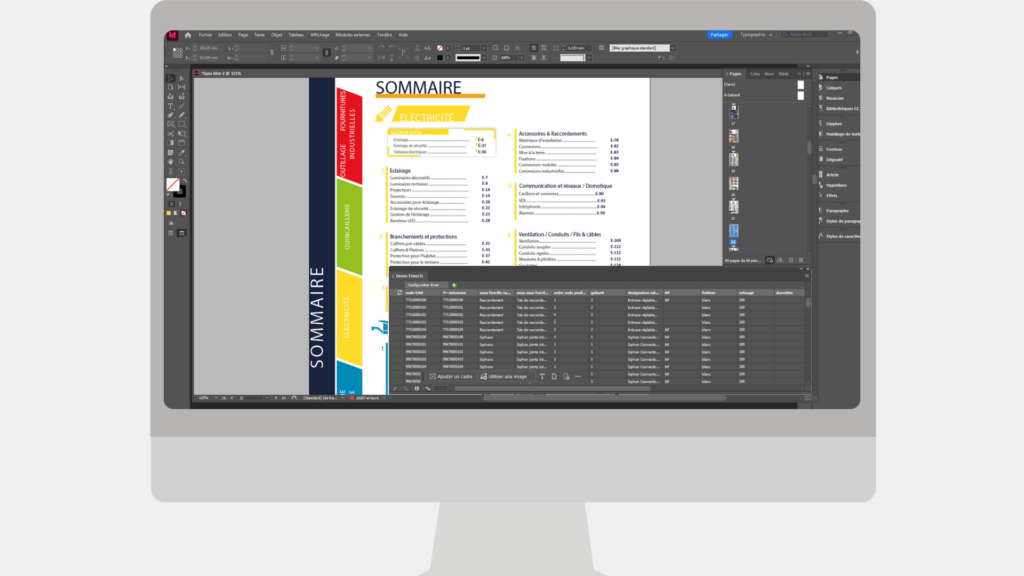Toggle formatting affects container

(171, 204)
